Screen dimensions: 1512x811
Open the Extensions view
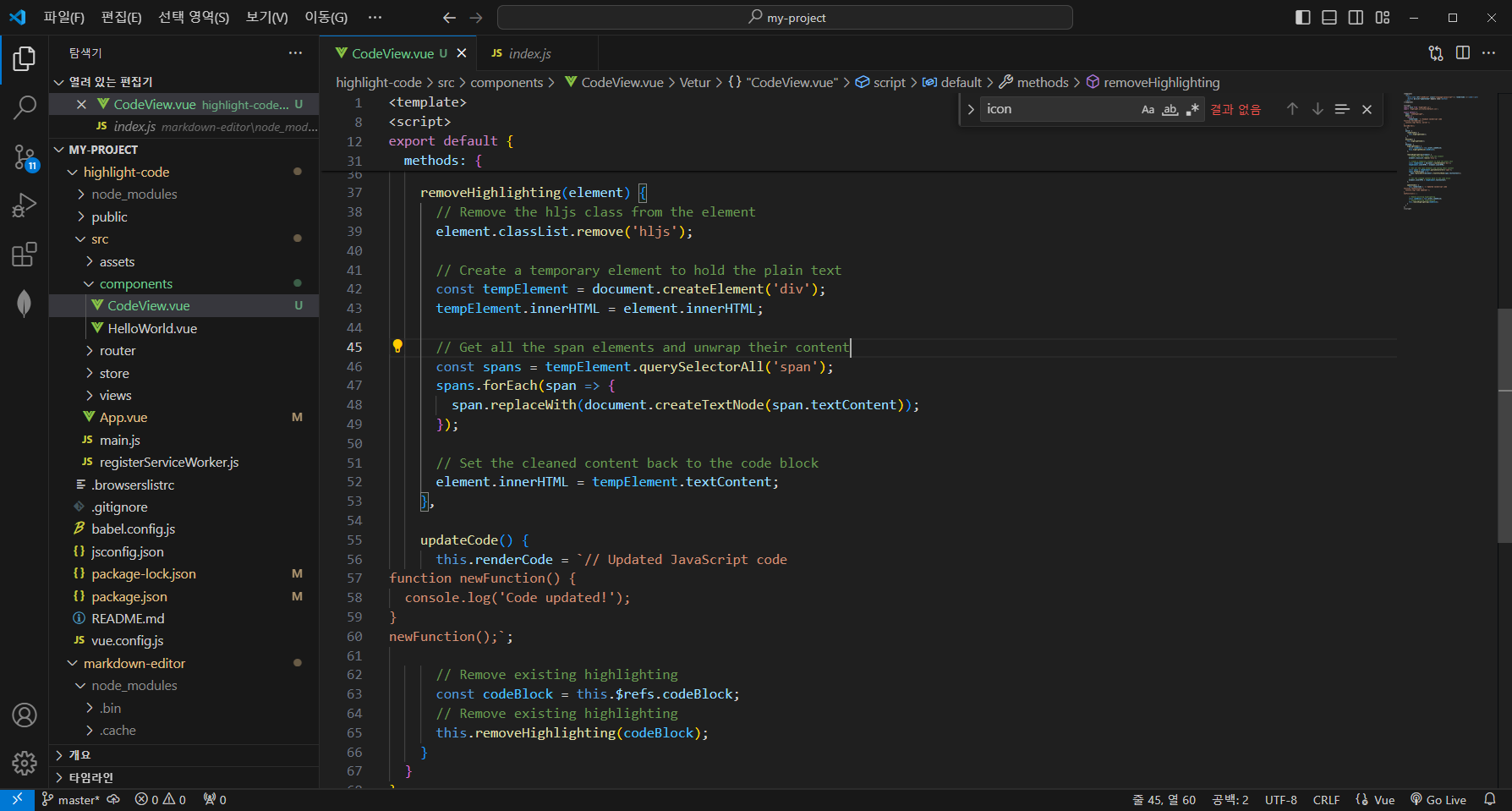coord(25,254)
